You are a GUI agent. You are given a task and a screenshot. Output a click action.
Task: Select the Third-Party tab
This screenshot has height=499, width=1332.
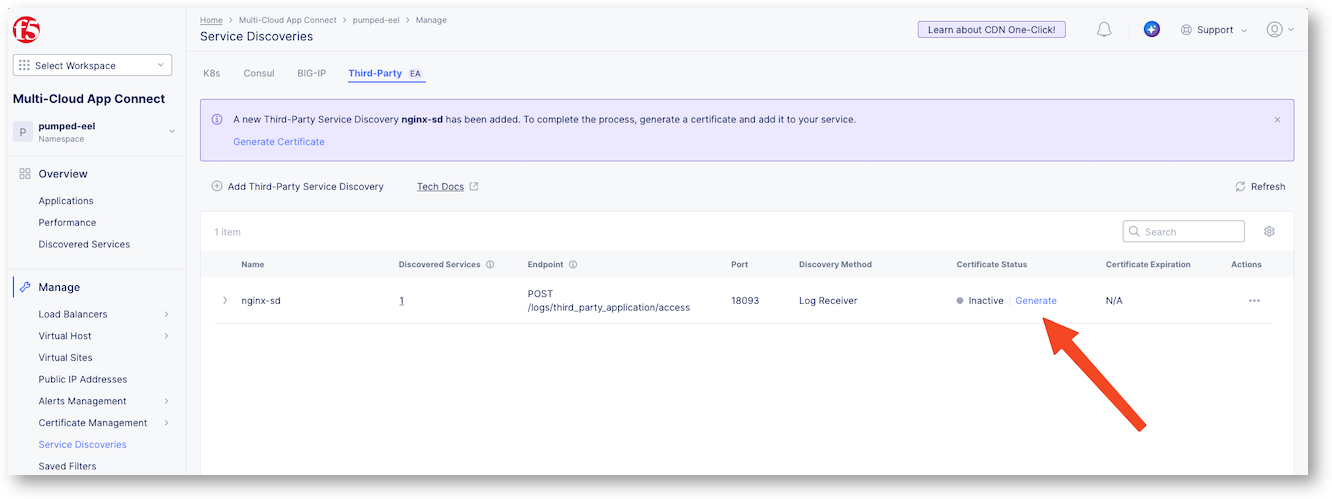386,73
